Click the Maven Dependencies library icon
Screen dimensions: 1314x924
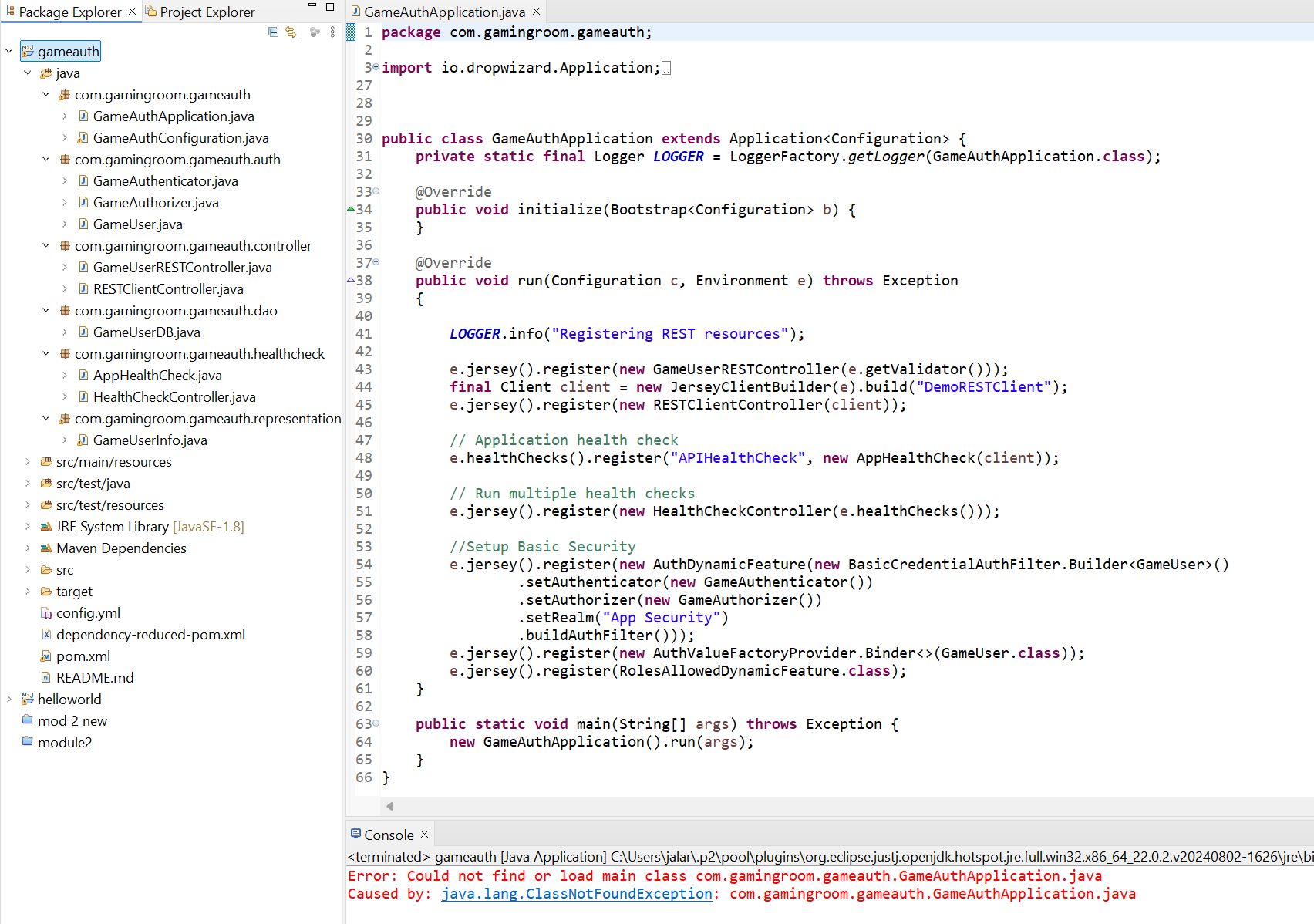pyautogui.click(x=45, y=548)
